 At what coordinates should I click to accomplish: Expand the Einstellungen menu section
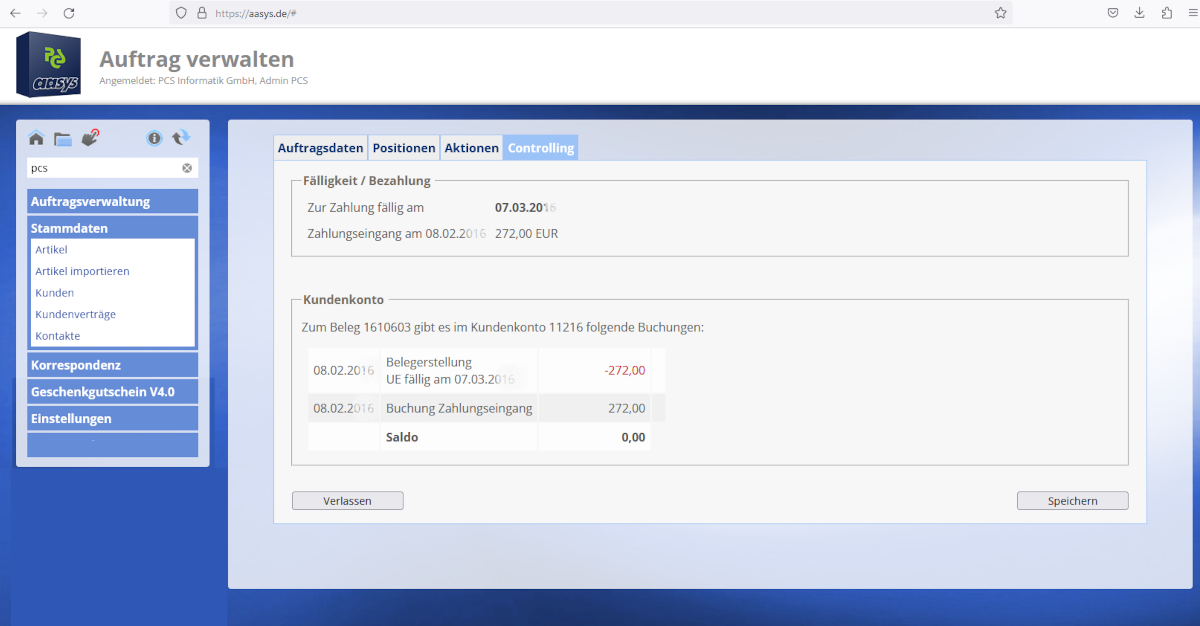pyautogui.click(x=112, y=418)
